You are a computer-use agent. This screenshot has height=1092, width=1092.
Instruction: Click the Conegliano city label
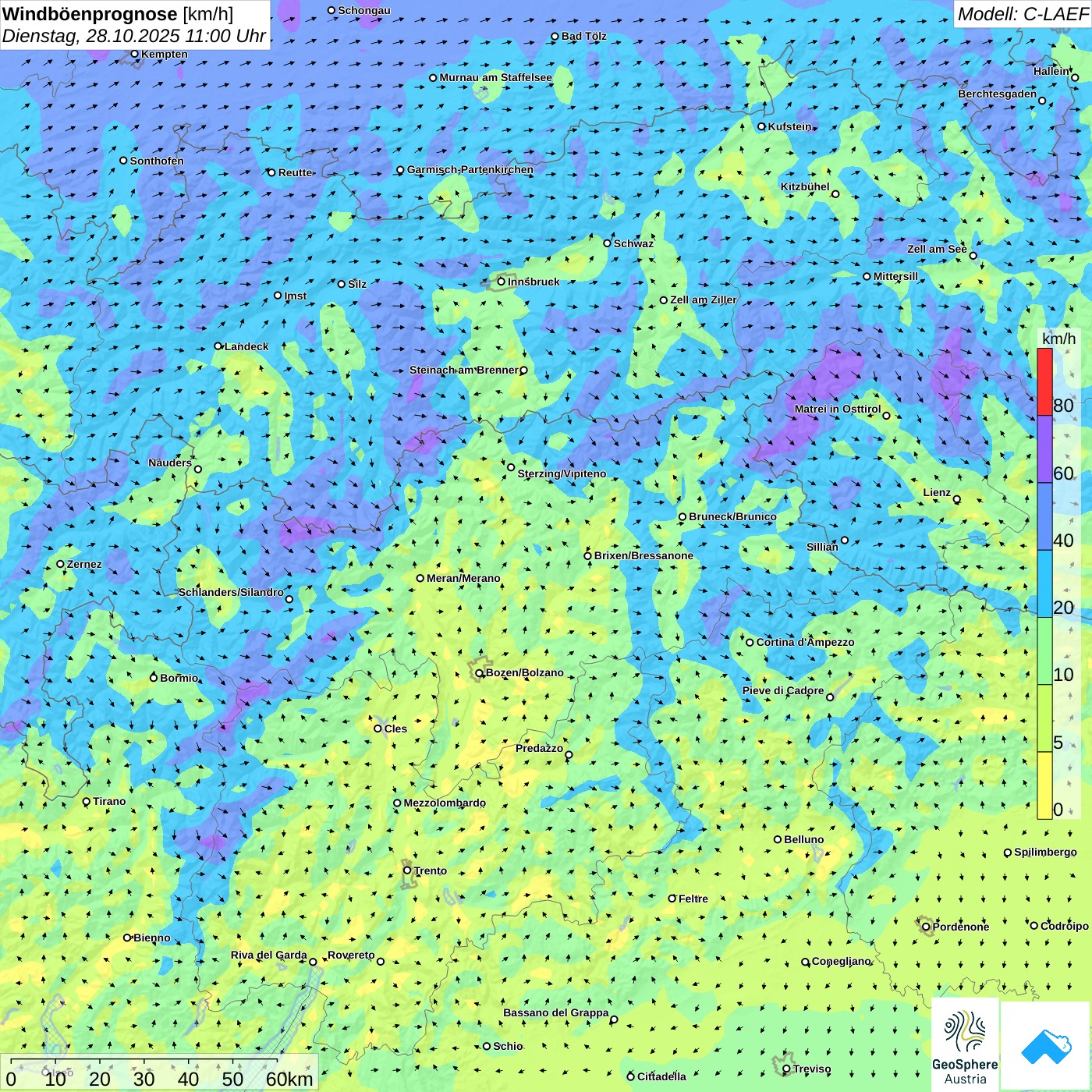coord(841,961)
